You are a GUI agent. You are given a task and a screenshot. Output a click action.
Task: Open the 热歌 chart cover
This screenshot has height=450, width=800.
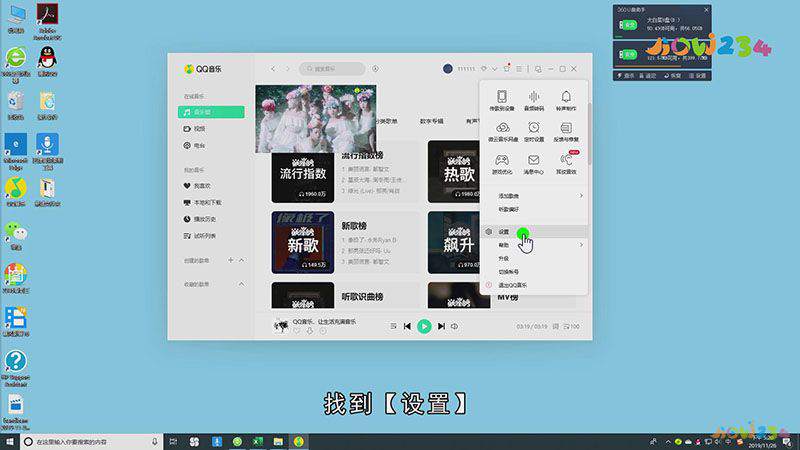[454, 171]
